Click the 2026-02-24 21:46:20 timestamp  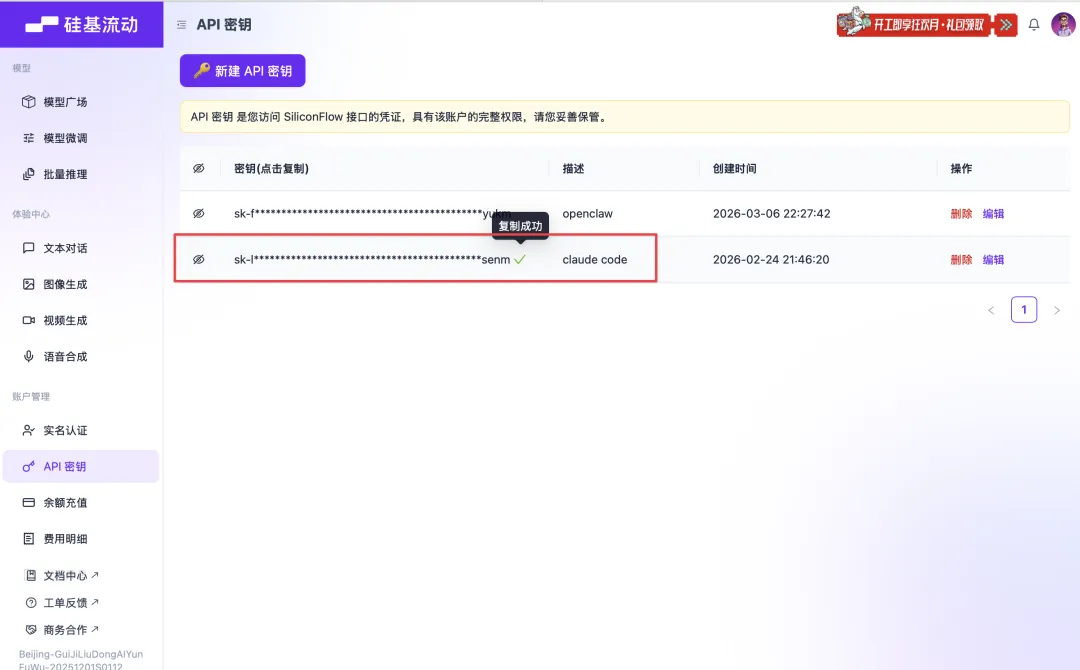click(771, 260)
